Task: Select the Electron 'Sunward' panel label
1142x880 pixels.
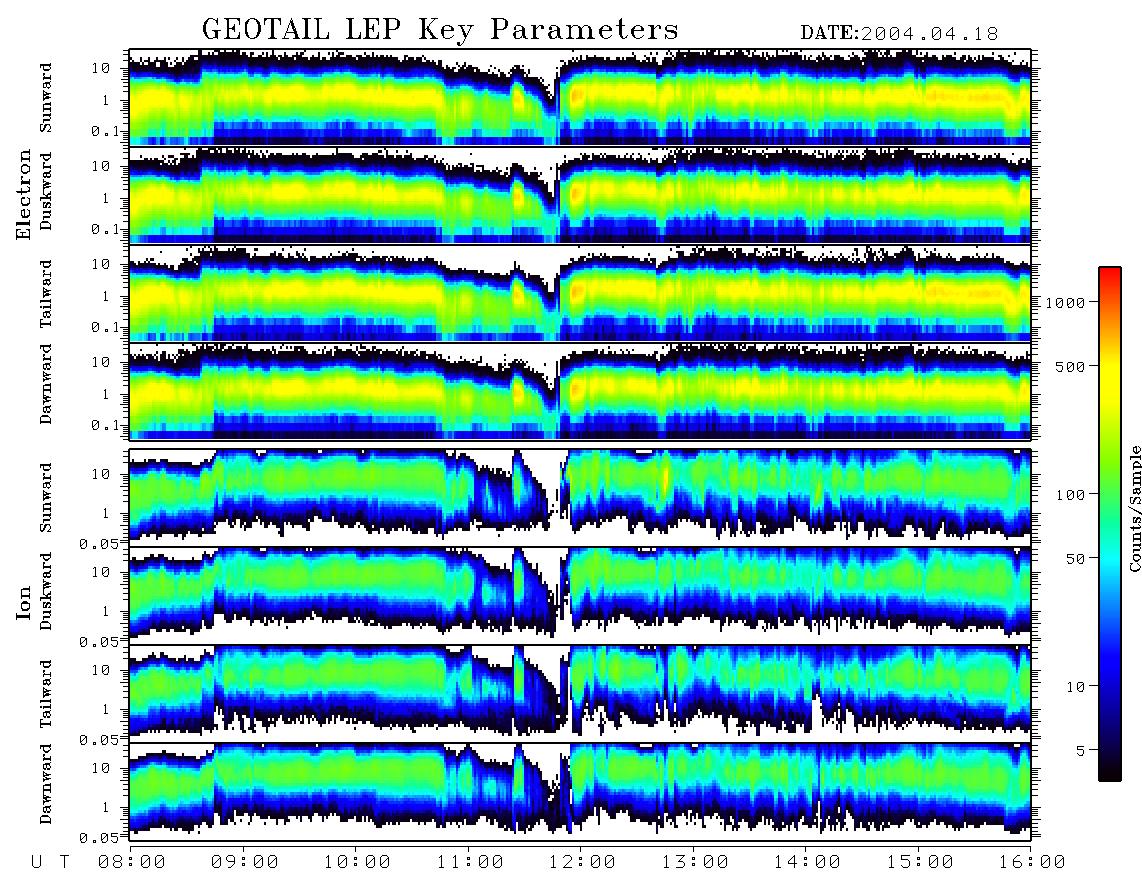Action: point(46,98)
